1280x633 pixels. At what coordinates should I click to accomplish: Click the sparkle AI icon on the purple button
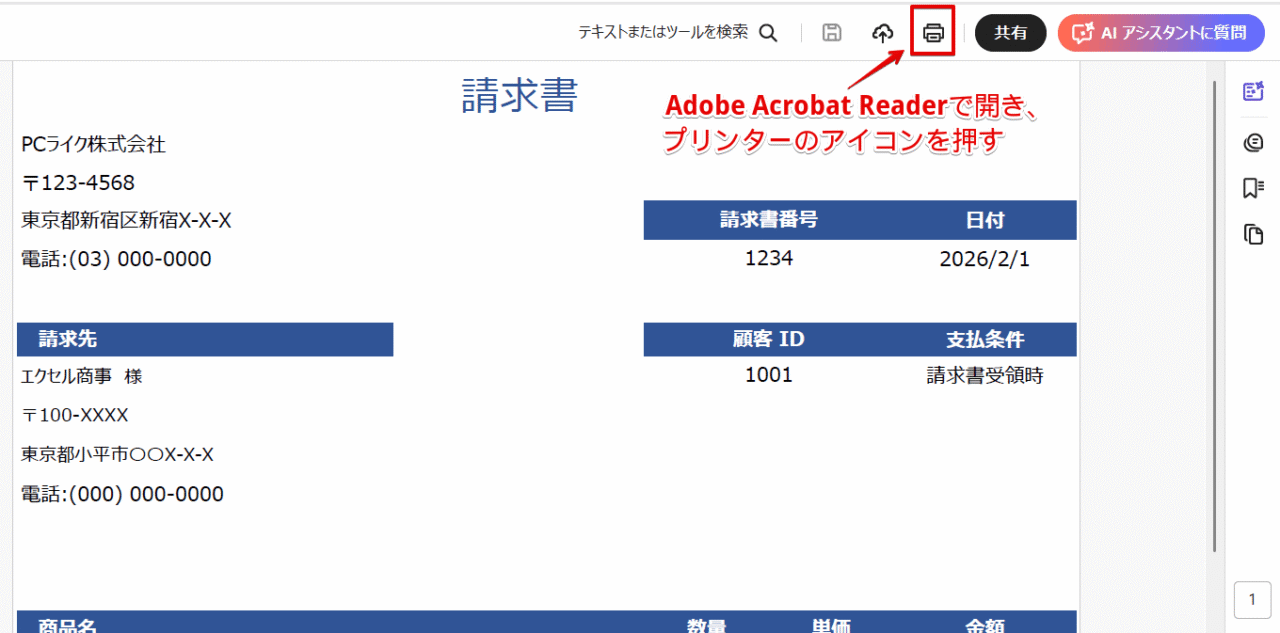point(1082,33)
